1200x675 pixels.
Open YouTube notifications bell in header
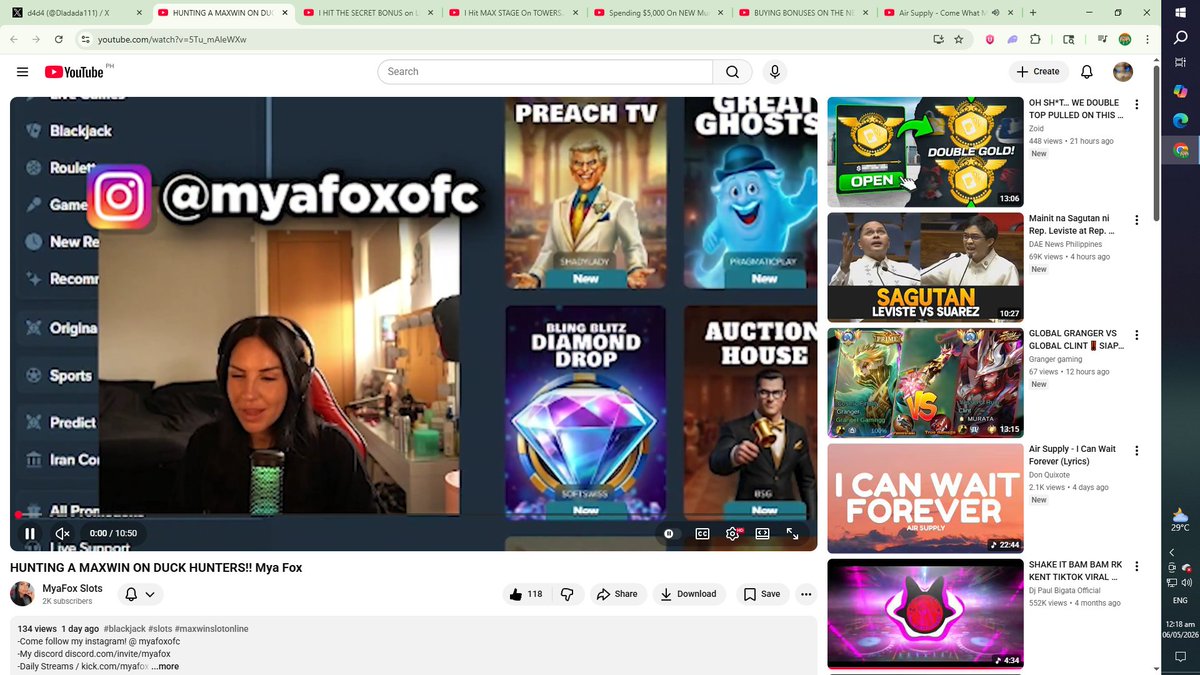click(1087, 72)
